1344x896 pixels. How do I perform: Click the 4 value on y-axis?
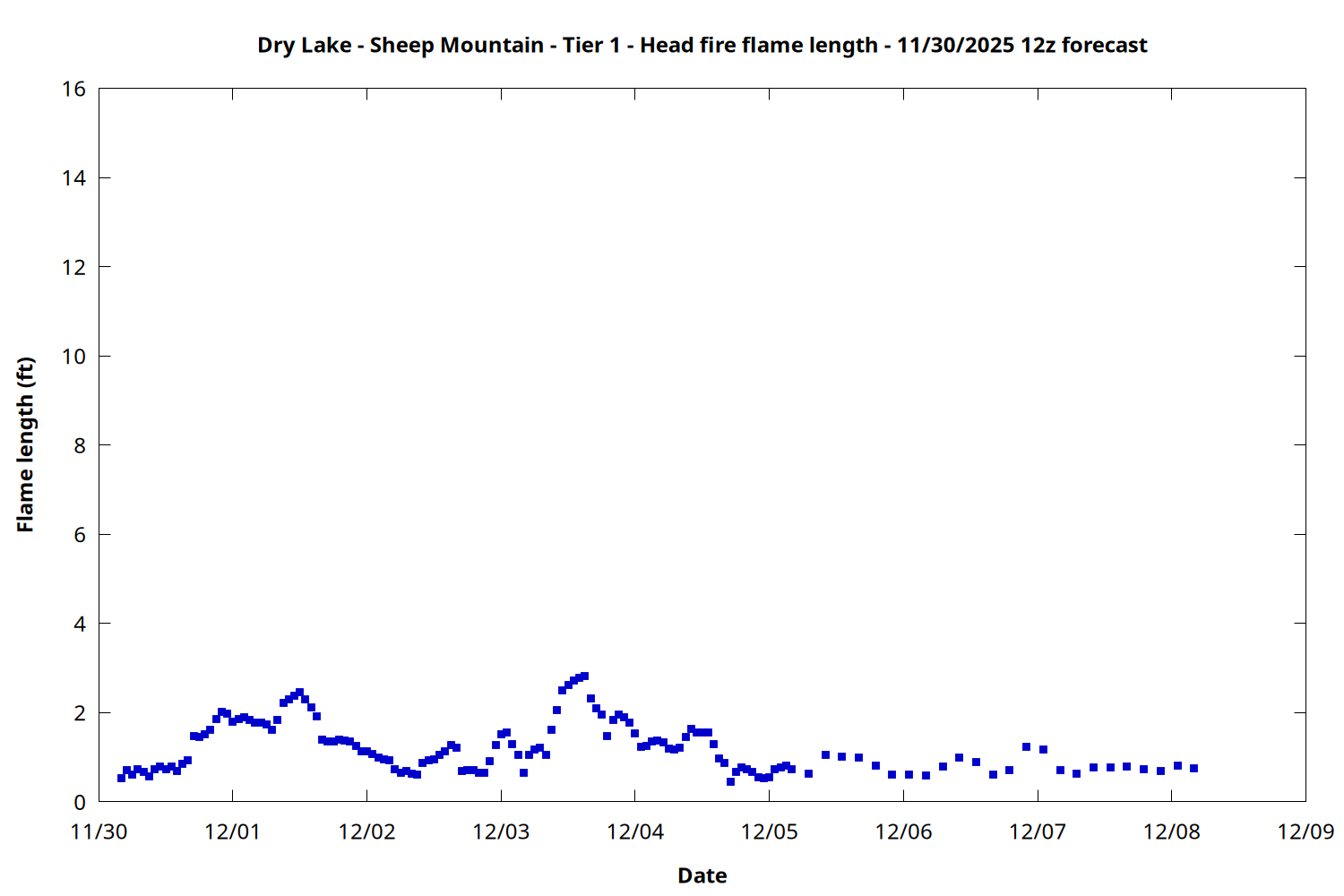(80, 624)
